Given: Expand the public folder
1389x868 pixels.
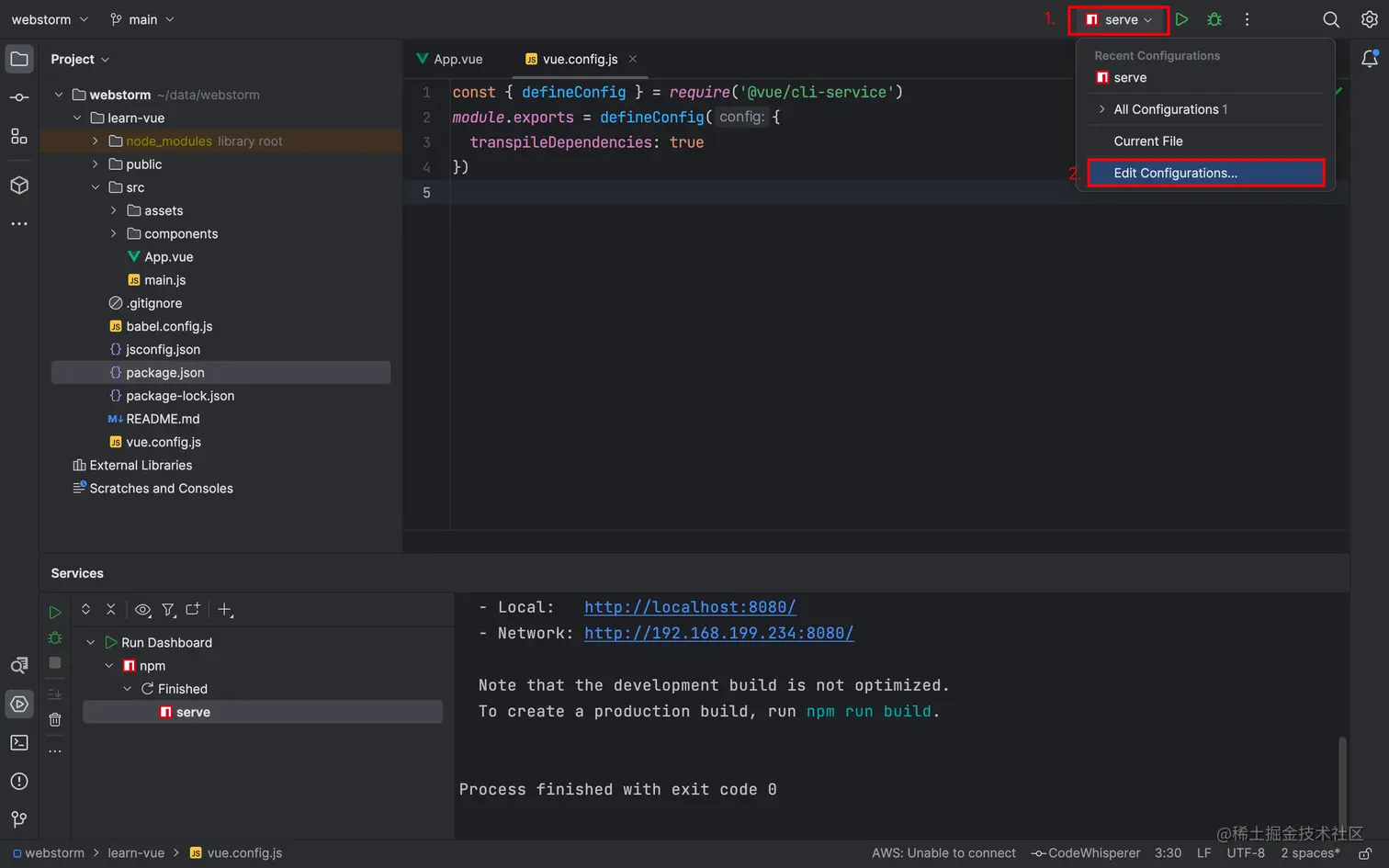Looking at the screenshot, I should (95, 163).
